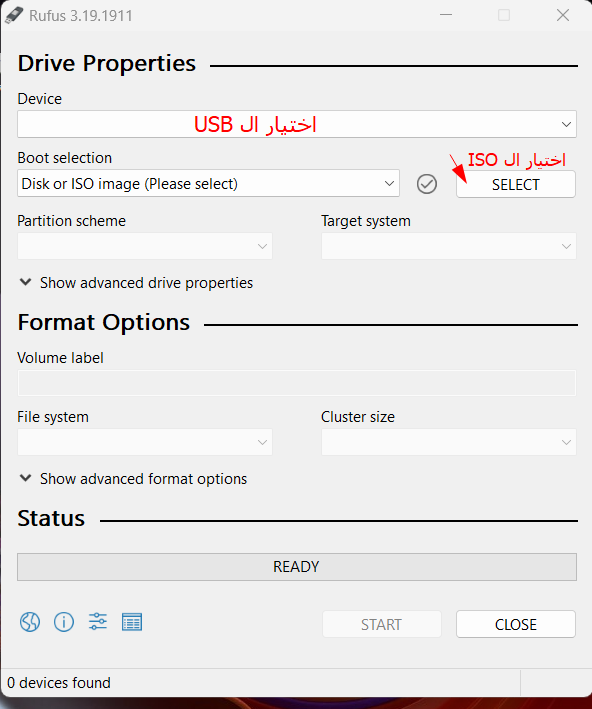Viewport: 592px width, 709px height.
Task: Open the Target system dropdown
Action: [449, 246]
